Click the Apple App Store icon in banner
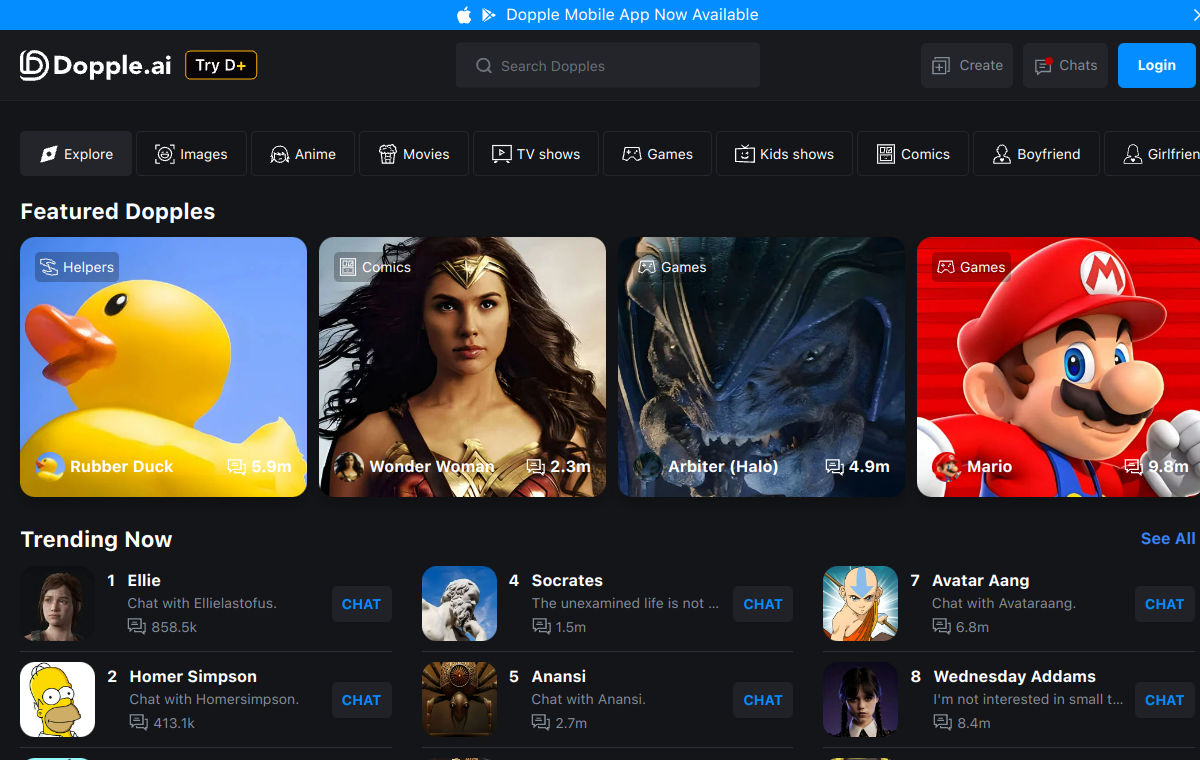Screen dimensions: 1200x760 [464, 15]
